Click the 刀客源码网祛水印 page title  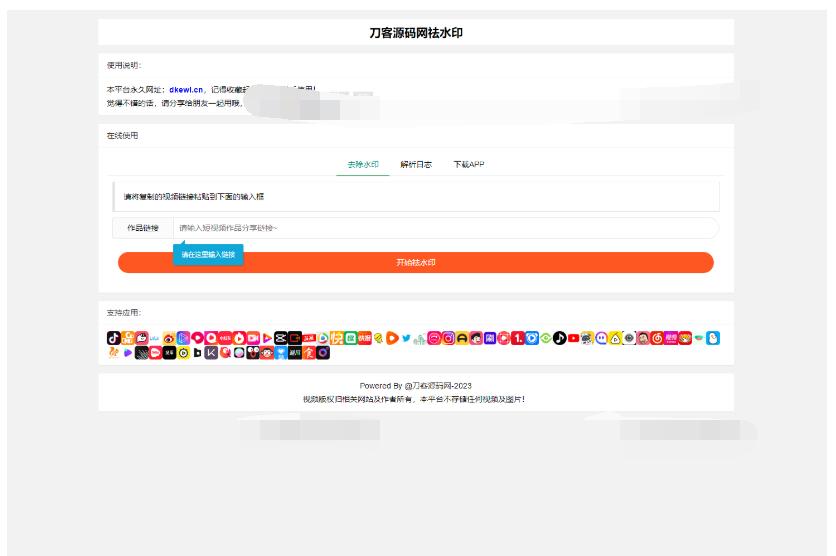click(416, 32)
